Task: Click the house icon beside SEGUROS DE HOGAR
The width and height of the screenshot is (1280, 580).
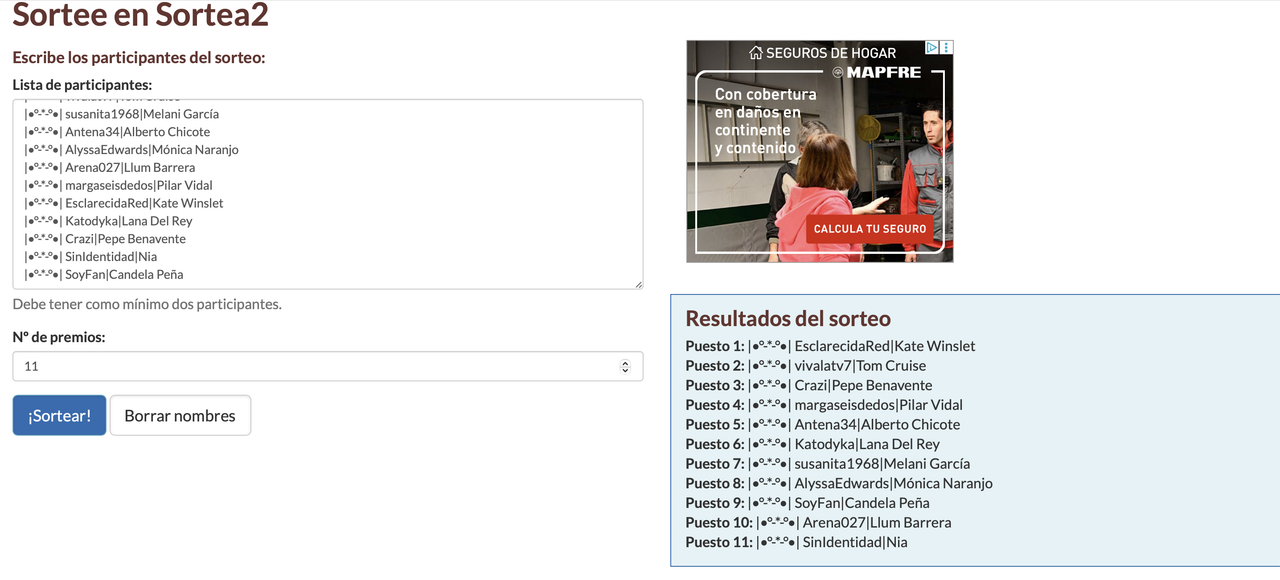Action: [x=756, y=53]
